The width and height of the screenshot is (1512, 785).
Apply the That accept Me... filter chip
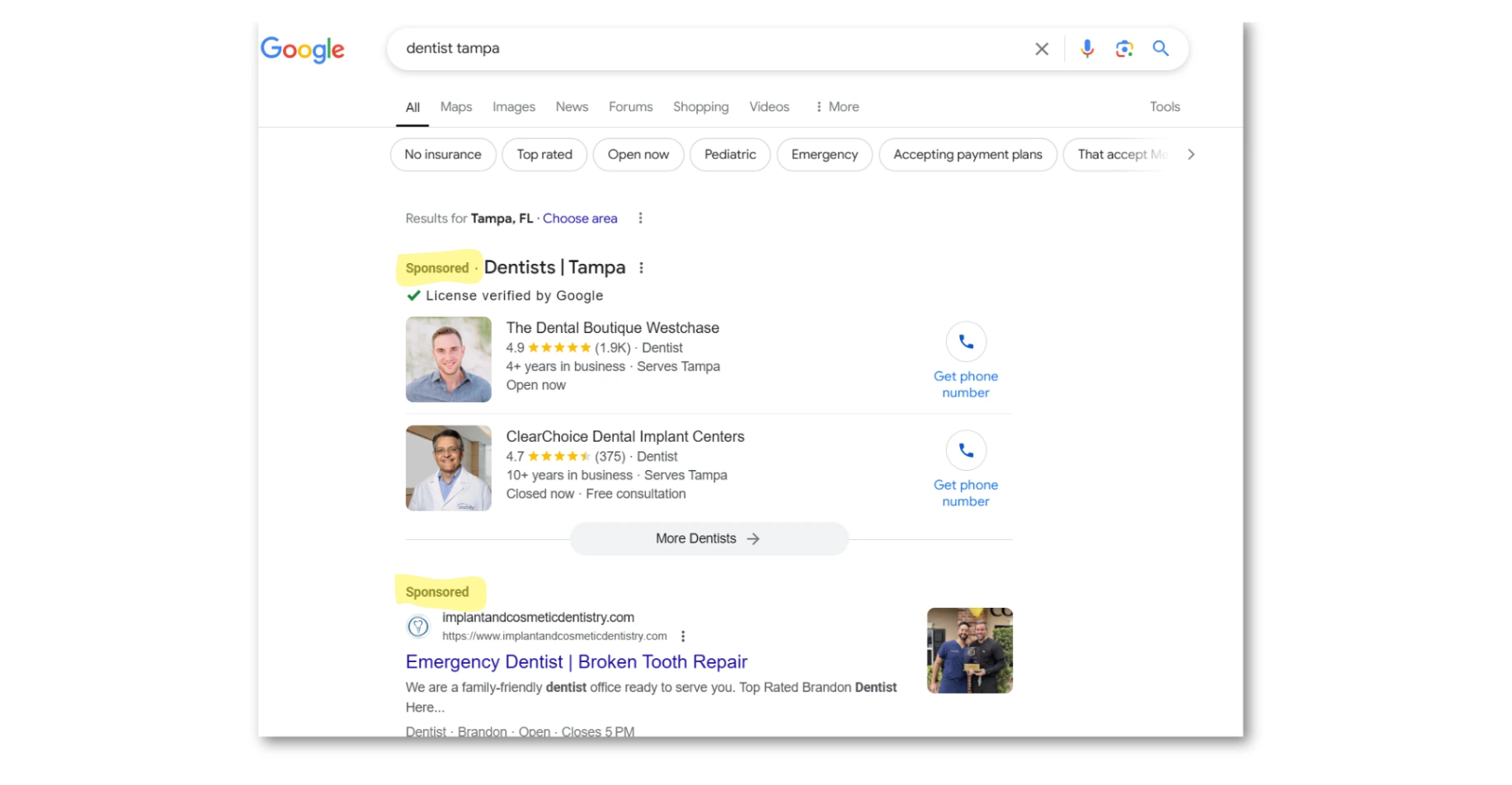1117,155
